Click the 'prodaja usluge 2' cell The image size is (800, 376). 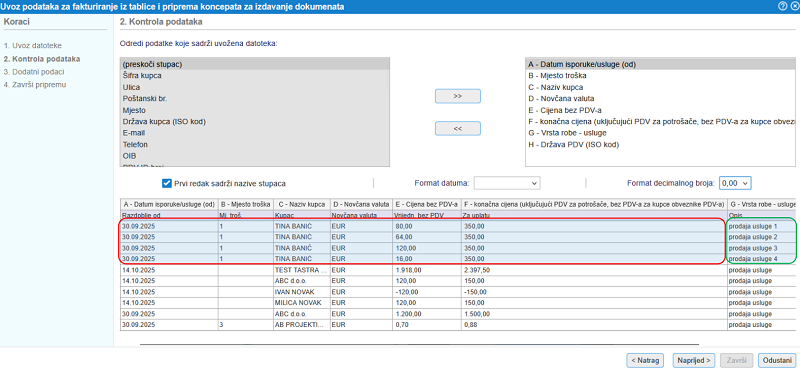click(x=761, y=237)
